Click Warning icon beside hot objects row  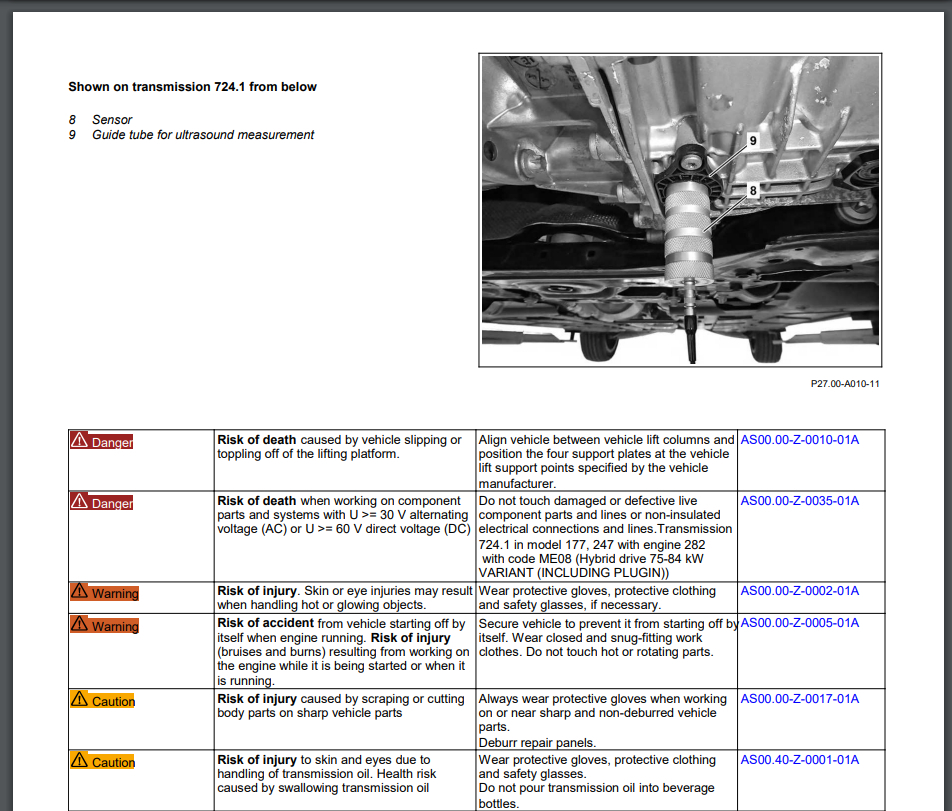coord(80,591)
